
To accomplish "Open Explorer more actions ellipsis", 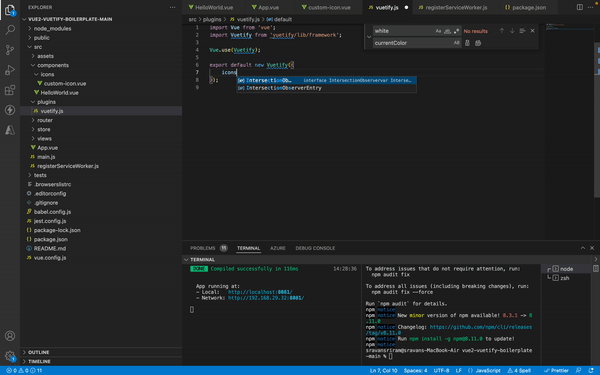I will (173, 7).
